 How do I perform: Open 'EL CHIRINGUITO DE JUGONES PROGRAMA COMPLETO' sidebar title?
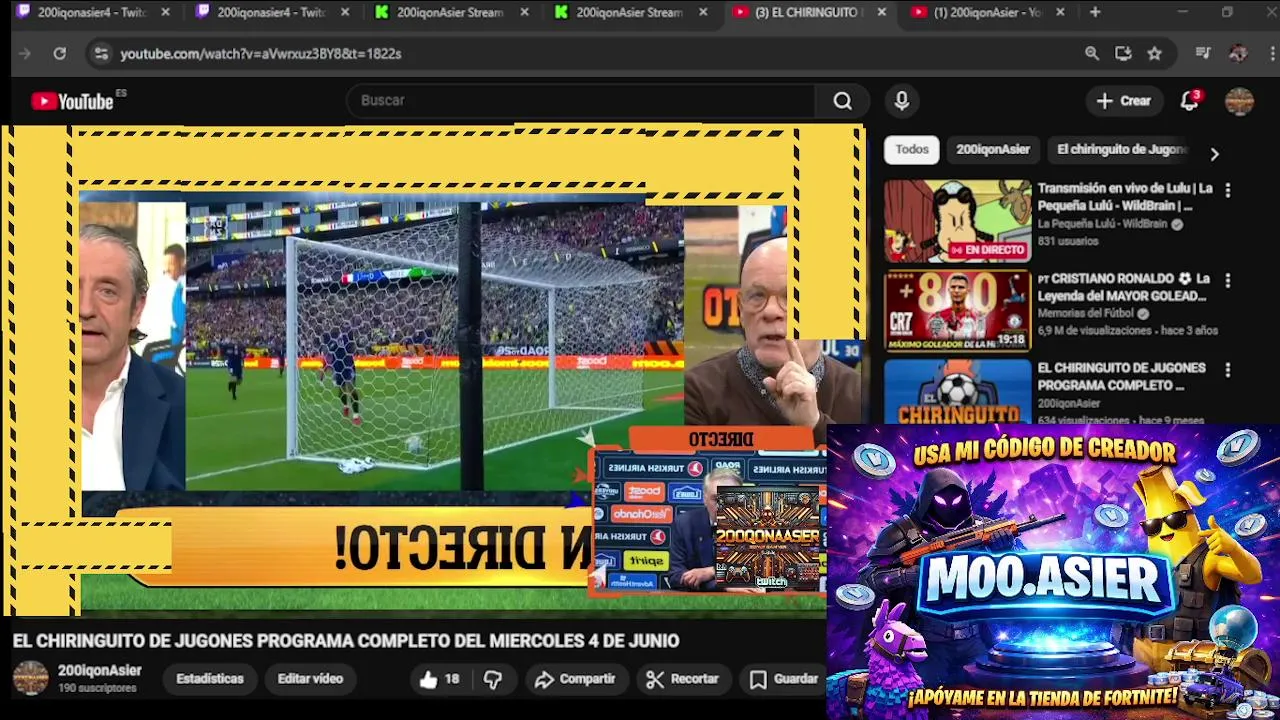click(x=1122, y=377)
